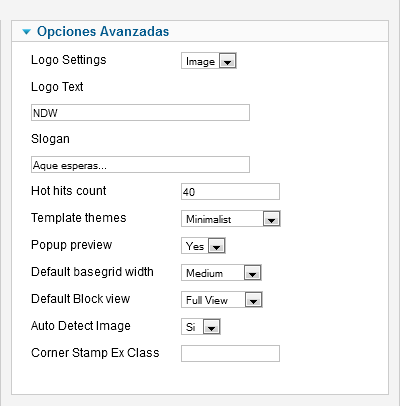Click the Auto Detect Image arrow button
Screen dimensions: 402x406
tap(211, 327)
